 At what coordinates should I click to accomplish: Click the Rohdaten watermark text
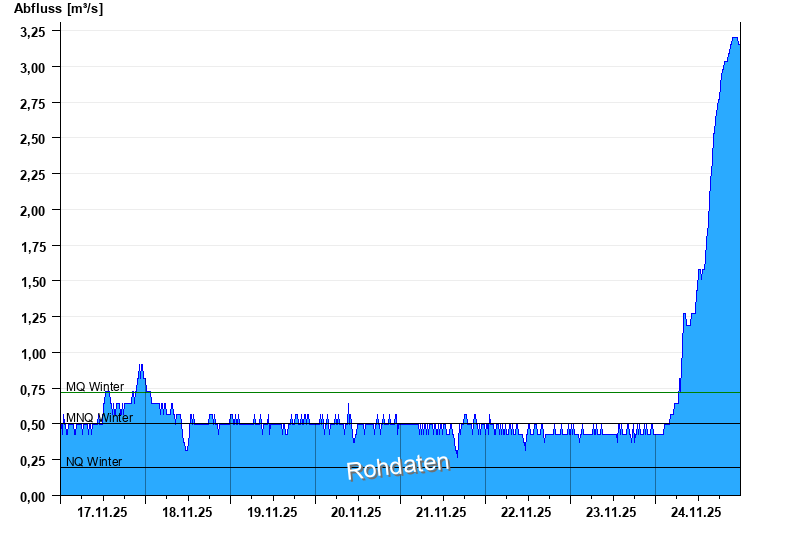(x=398, y=467)
